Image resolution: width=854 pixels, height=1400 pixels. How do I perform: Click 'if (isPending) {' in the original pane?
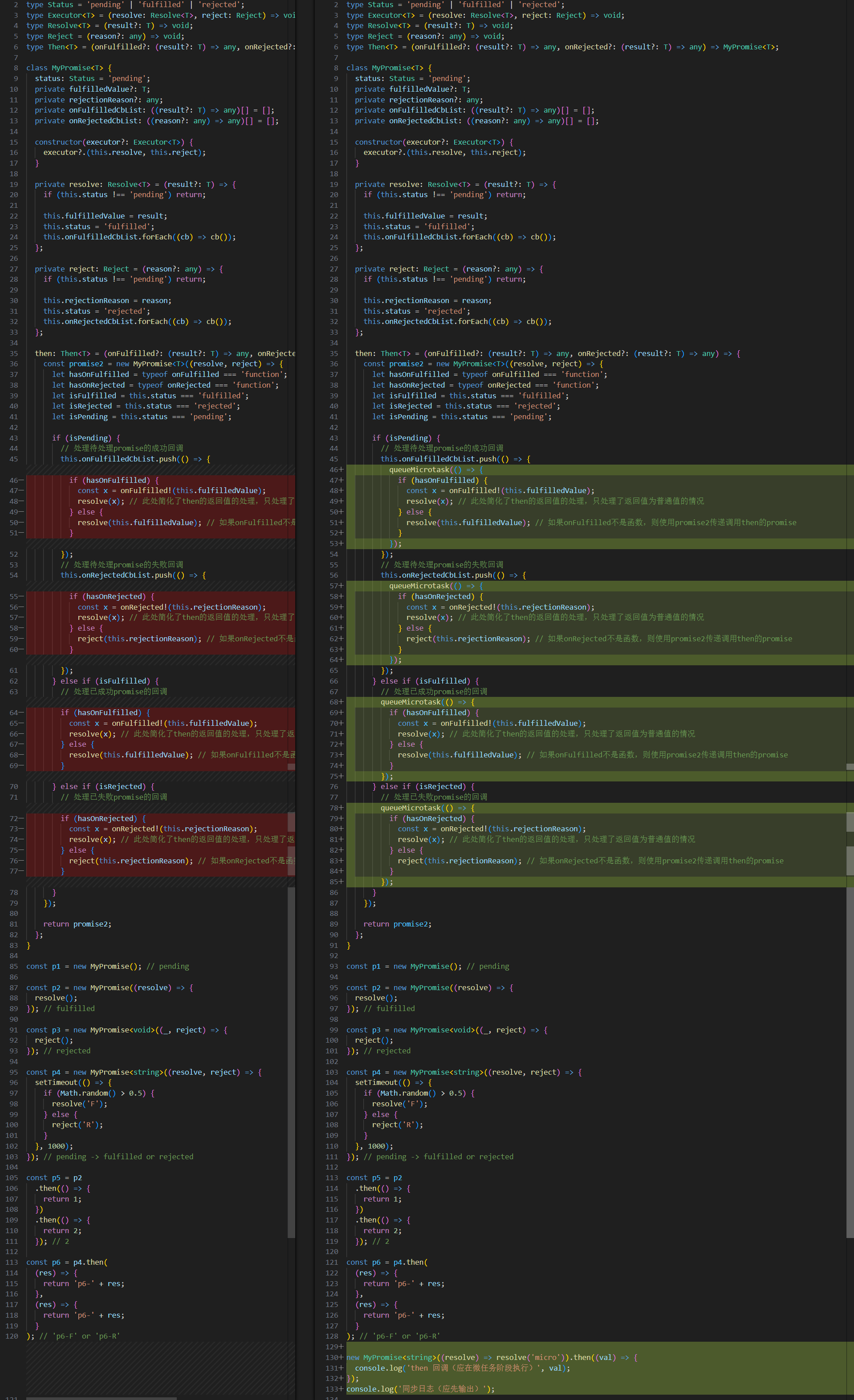[x=86, y=438]
